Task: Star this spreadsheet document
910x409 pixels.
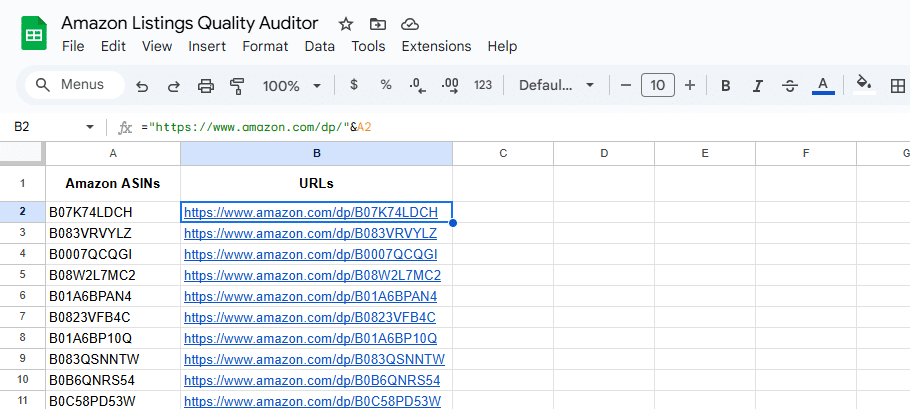Action: pyautogui.click(x=346, y=23)
